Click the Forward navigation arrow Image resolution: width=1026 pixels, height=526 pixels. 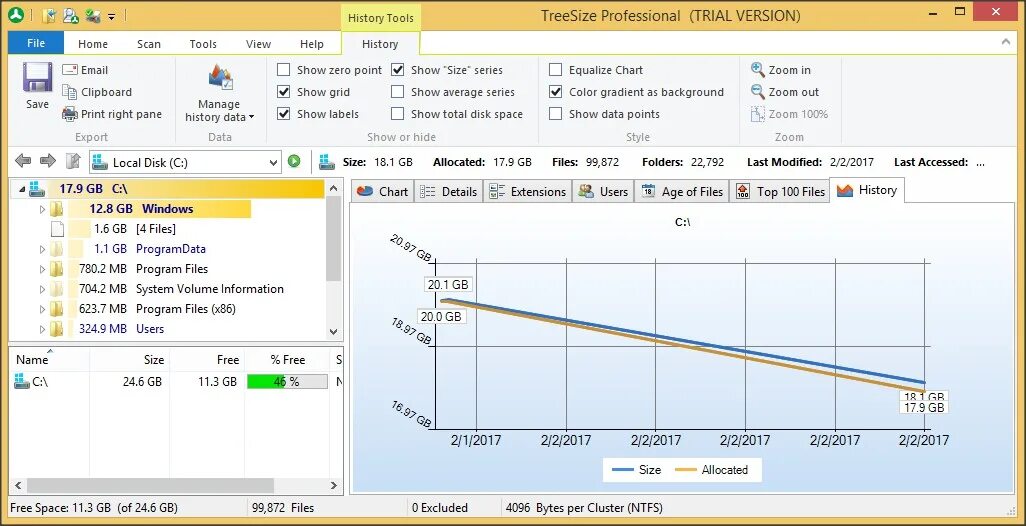(48, 161)
